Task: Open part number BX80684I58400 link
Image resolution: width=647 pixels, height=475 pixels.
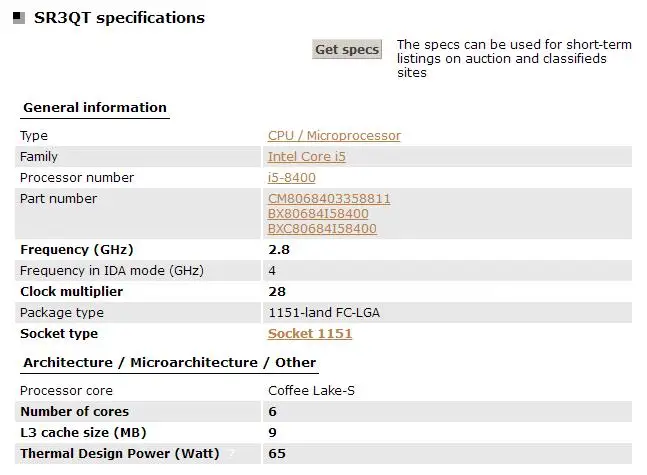Action: 318,214
